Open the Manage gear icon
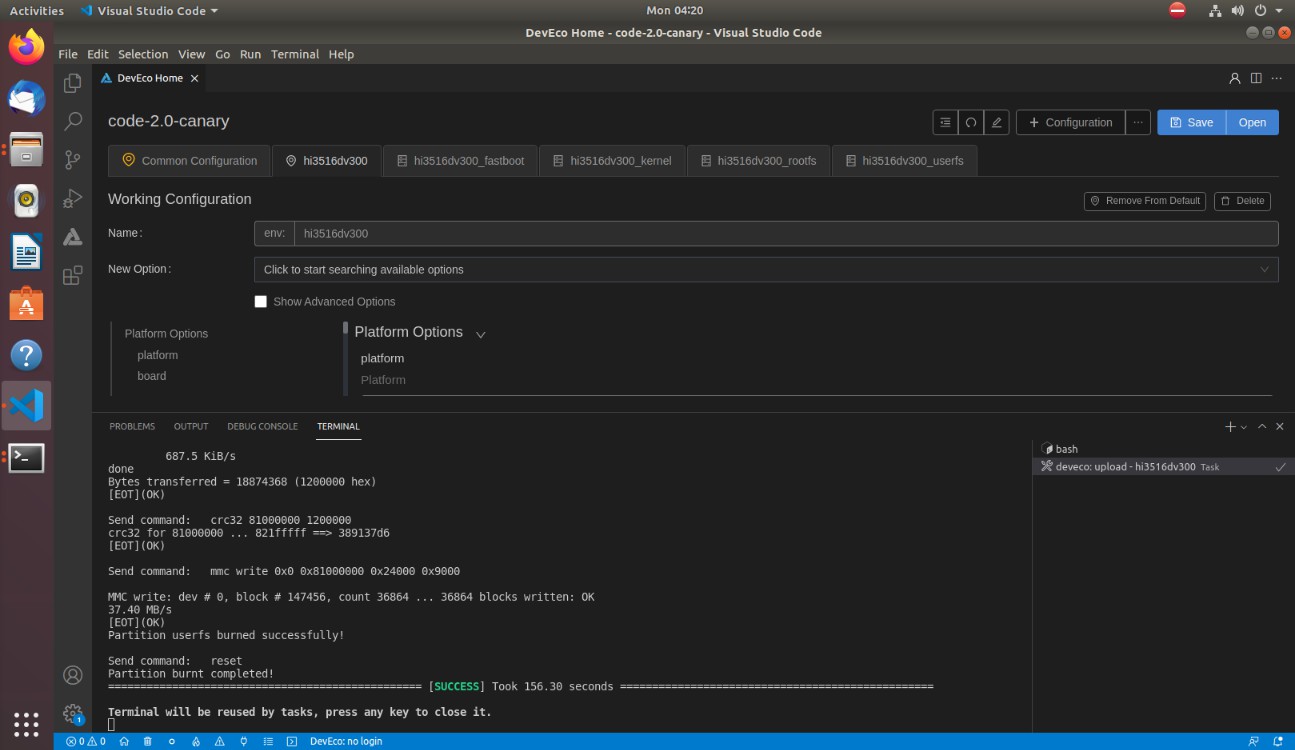This screenshot has height=750, width=1295. pyautogui.click(x=72, y=714)
